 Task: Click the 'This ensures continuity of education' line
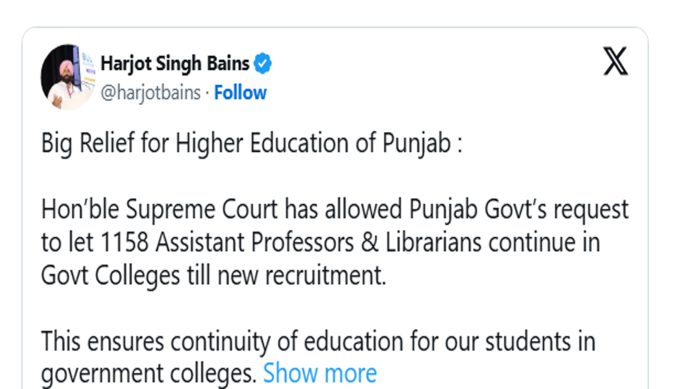pyautogui.click(x=318, y=341)
